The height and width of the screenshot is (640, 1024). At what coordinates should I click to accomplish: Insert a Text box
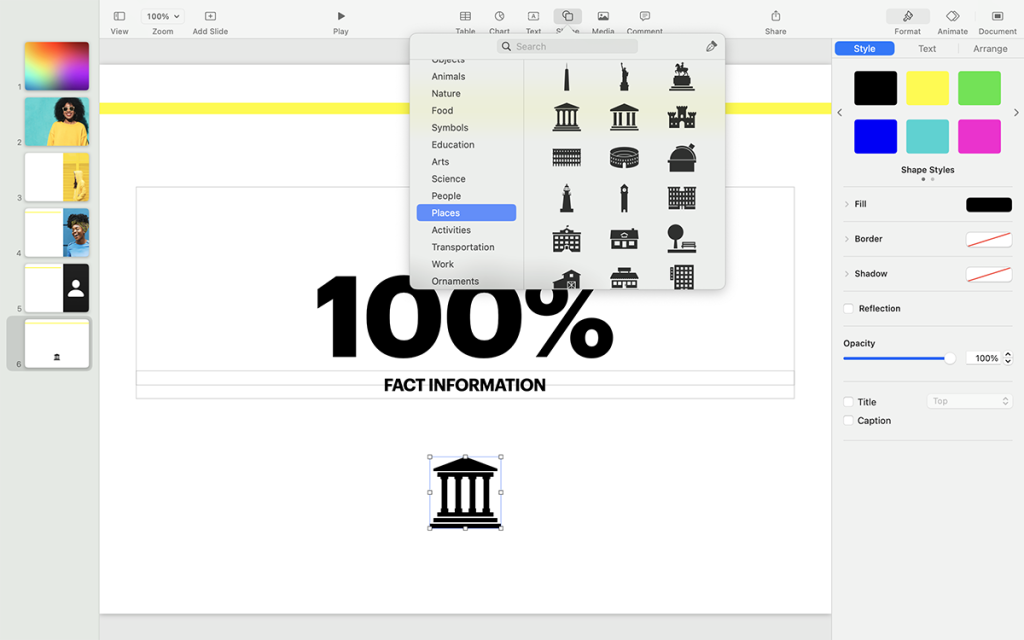533,17
